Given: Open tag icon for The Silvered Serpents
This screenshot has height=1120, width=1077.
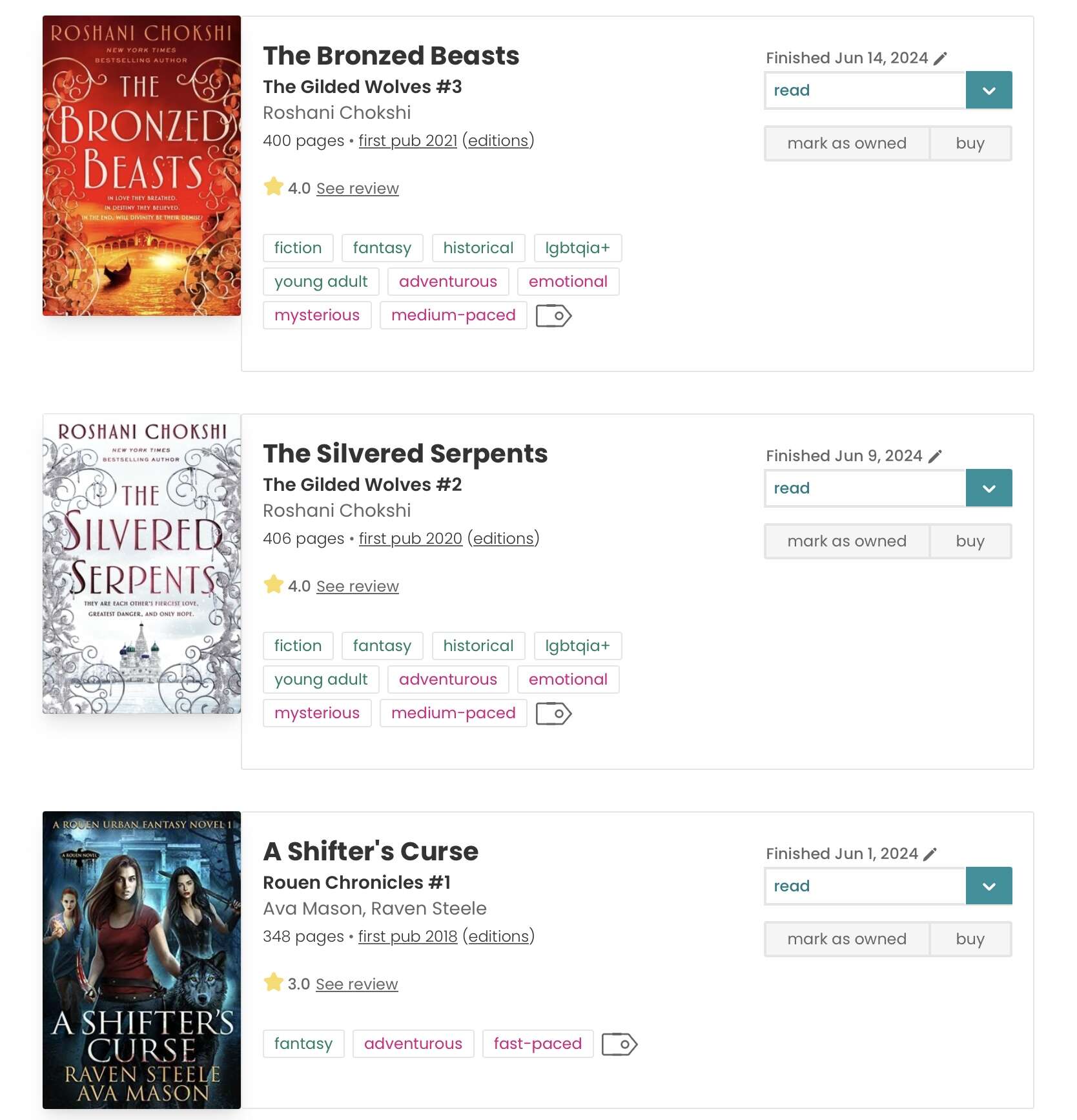Looking at the screenshot, I should [554, 714].
